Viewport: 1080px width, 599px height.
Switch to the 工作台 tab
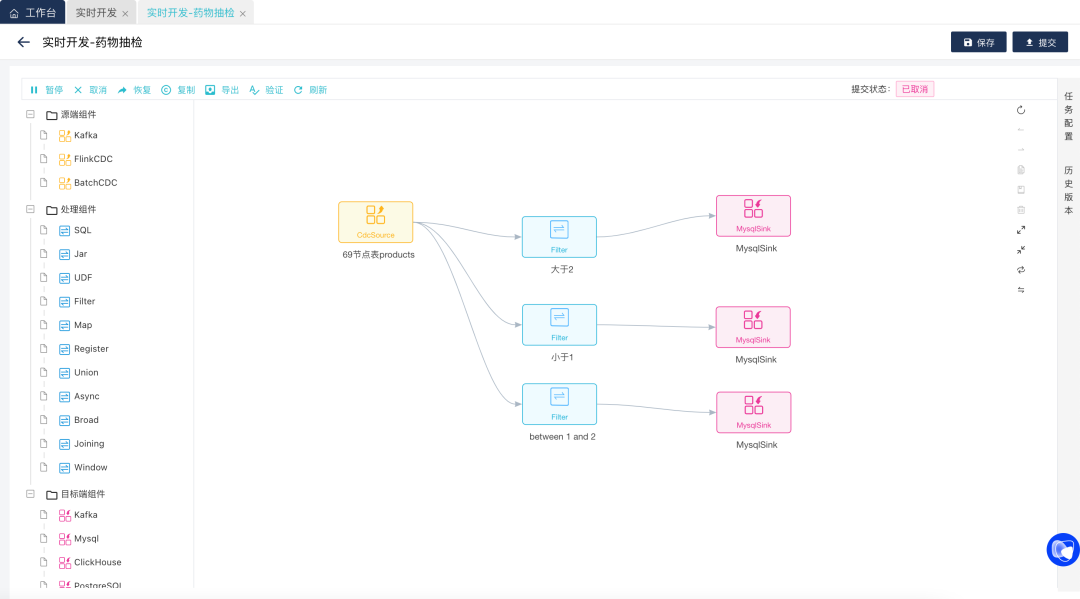click(x=33, y=13)
